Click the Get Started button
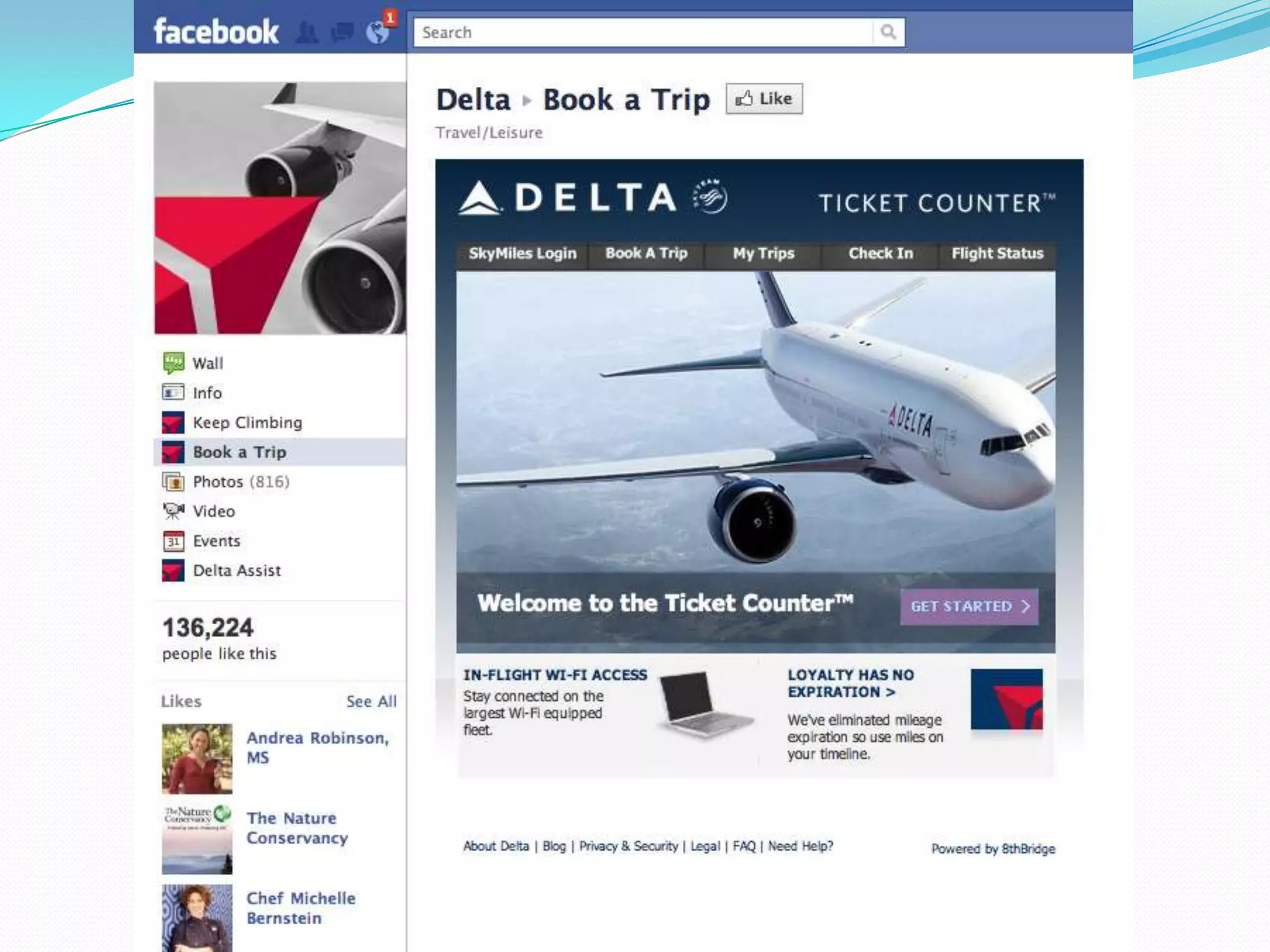 969,606
